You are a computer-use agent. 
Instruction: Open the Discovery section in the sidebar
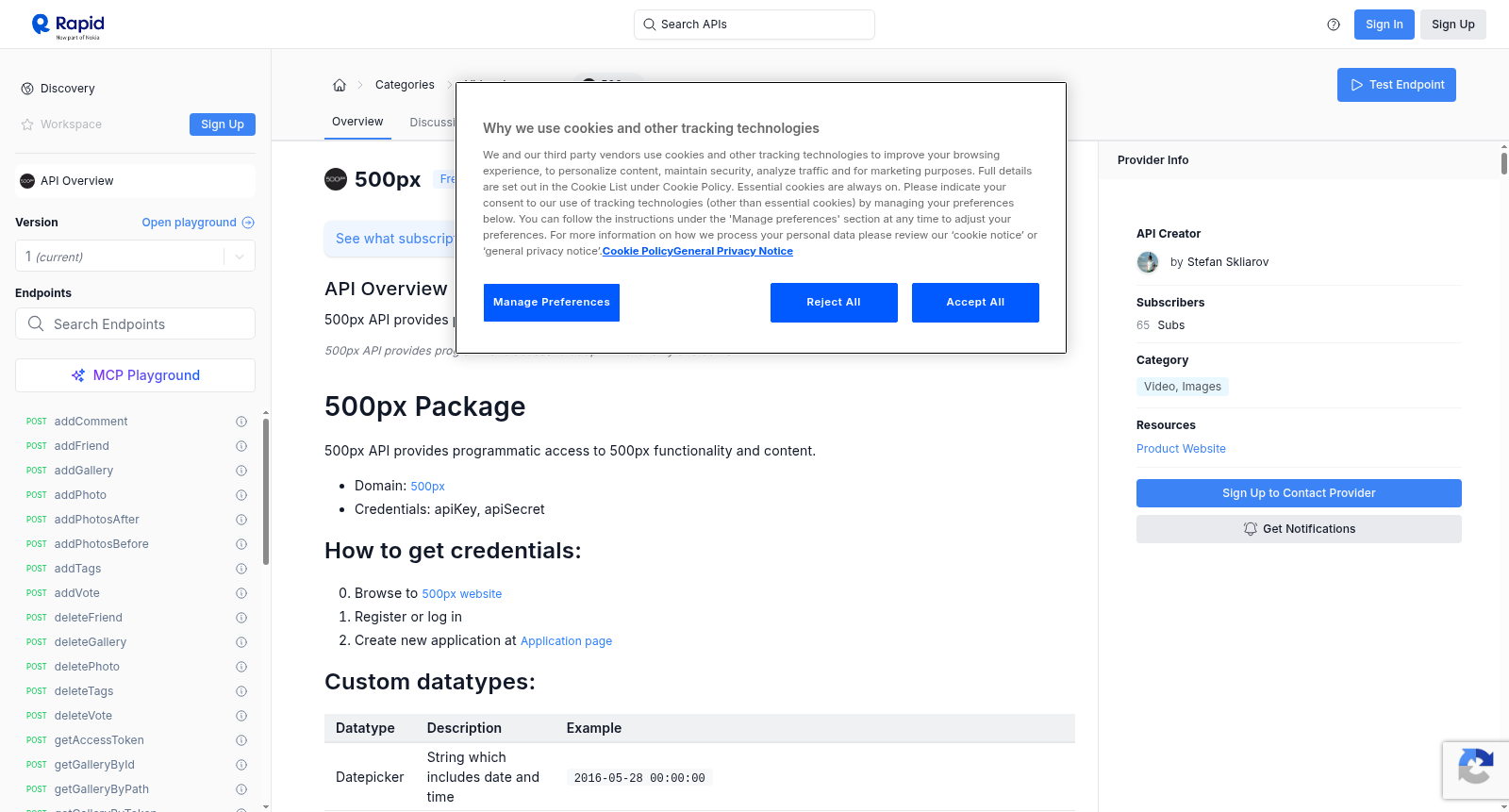[x=68, y=89]
